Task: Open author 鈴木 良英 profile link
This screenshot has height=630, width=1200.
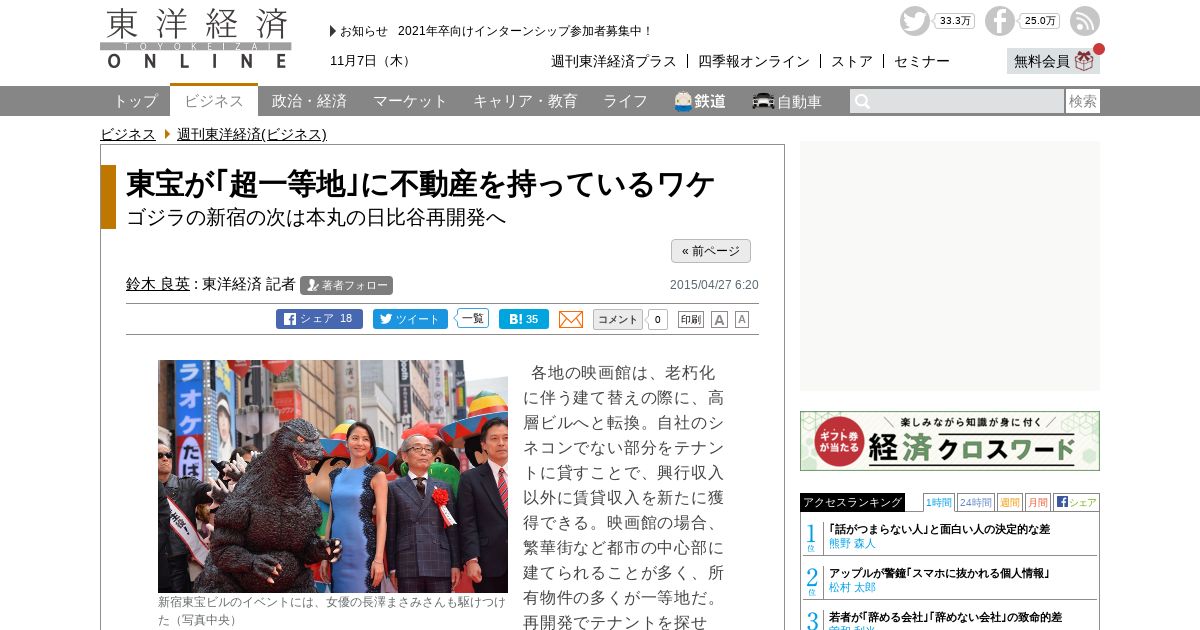Action: tap(158, 284)
